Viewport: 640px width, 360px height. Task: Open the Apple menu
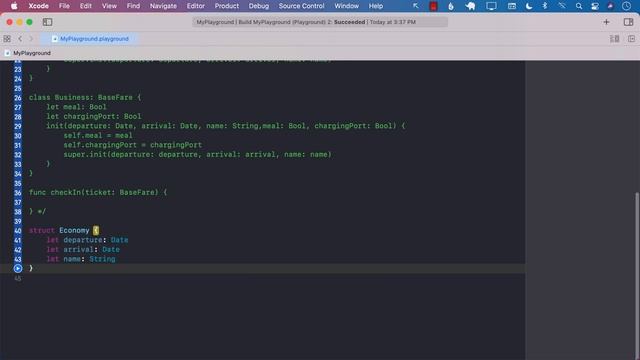(14, 6)
